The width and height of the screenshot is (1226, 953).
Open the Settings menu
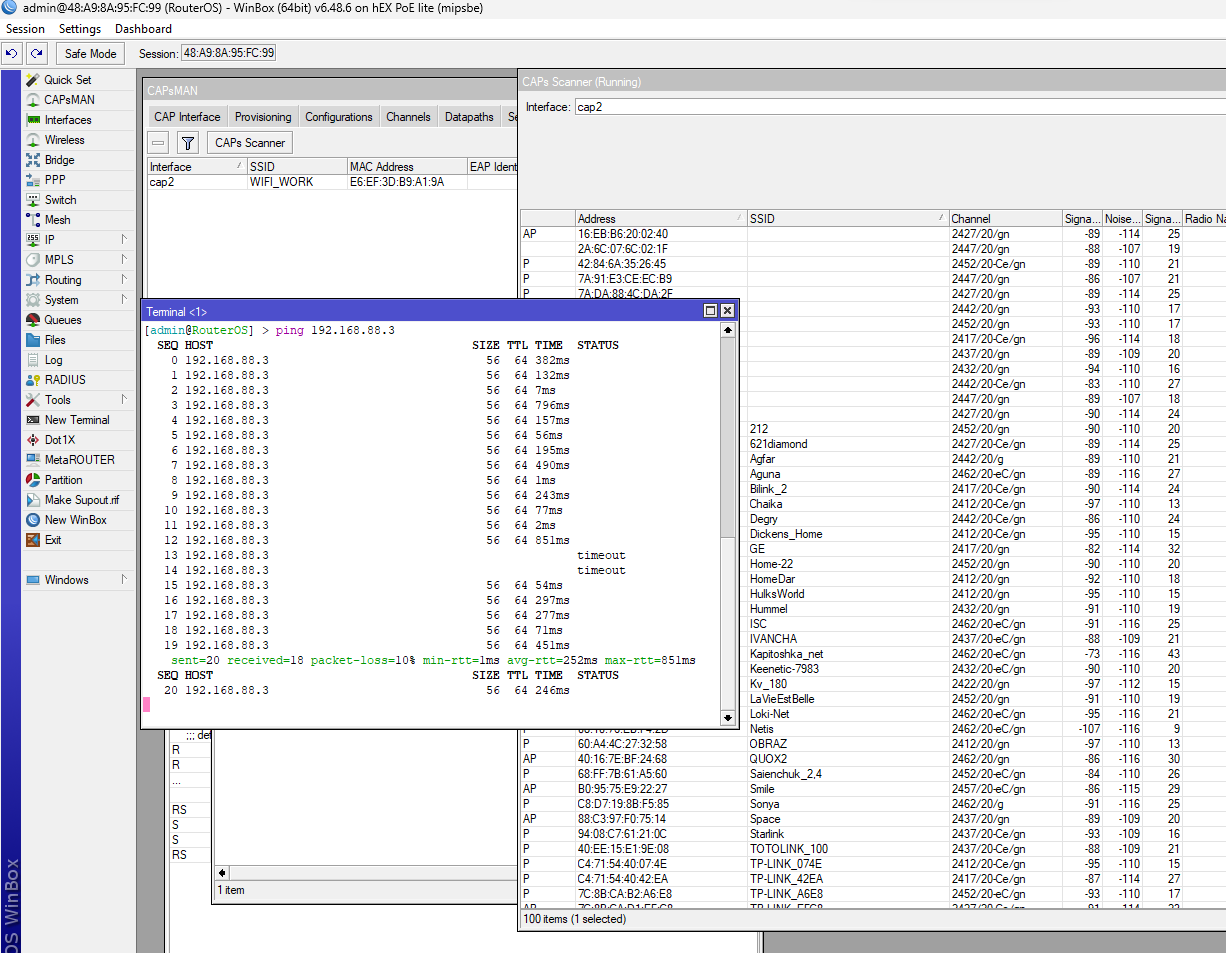point(80,29)
